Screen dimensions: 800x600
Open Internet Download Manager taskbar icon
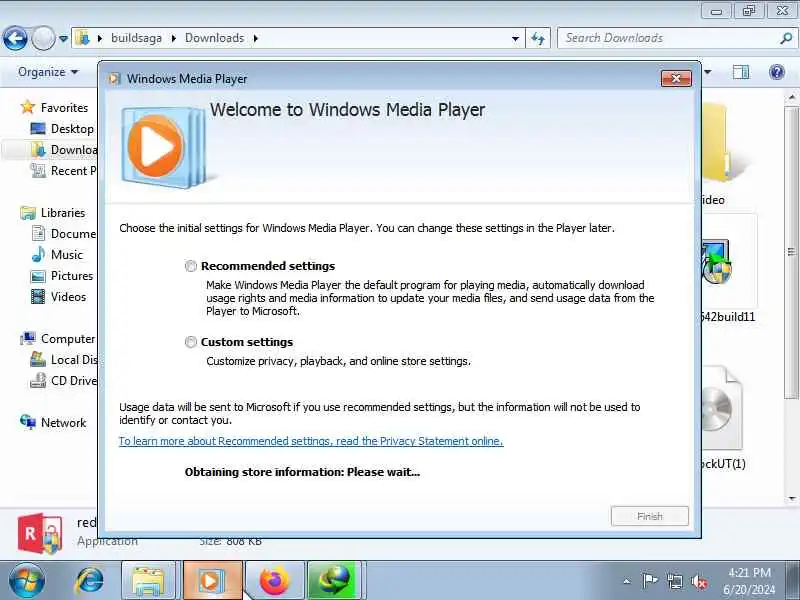(335, 581)
